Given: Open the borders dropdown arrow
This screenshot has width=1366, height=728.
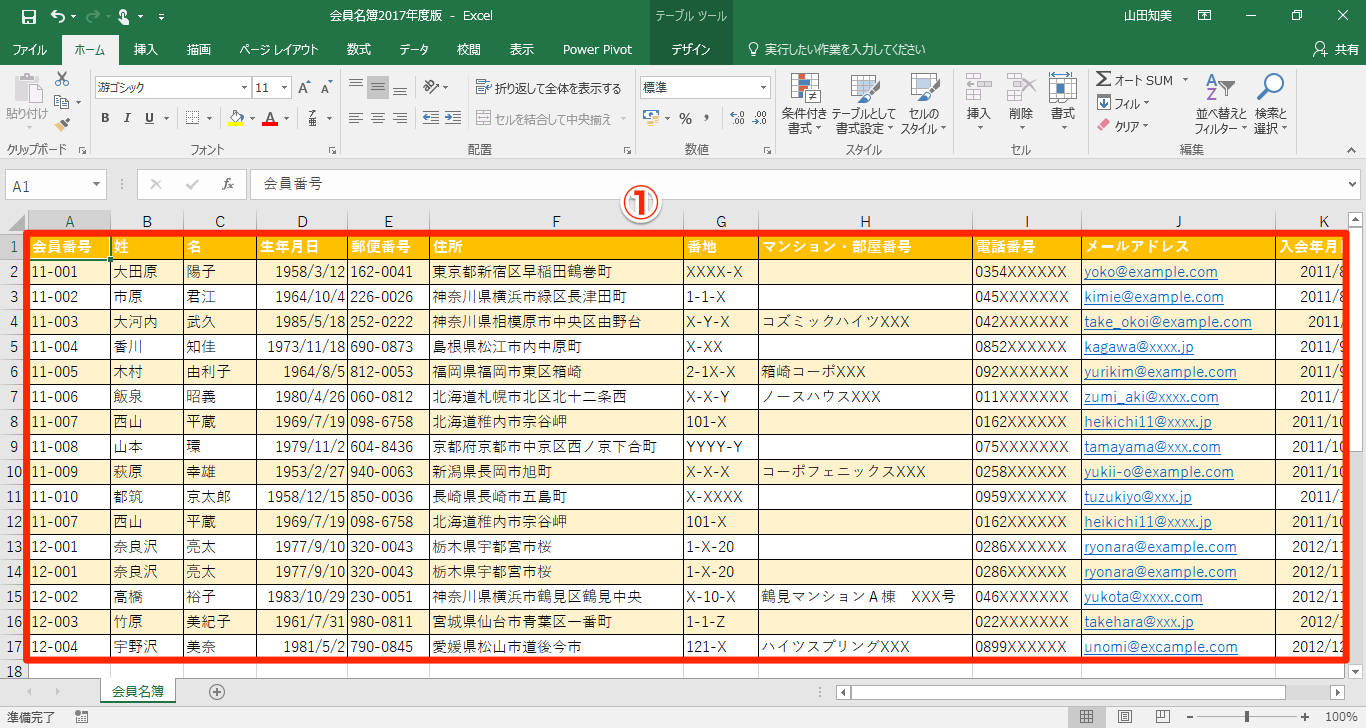Looking at the screenshot, I should 208,118.
